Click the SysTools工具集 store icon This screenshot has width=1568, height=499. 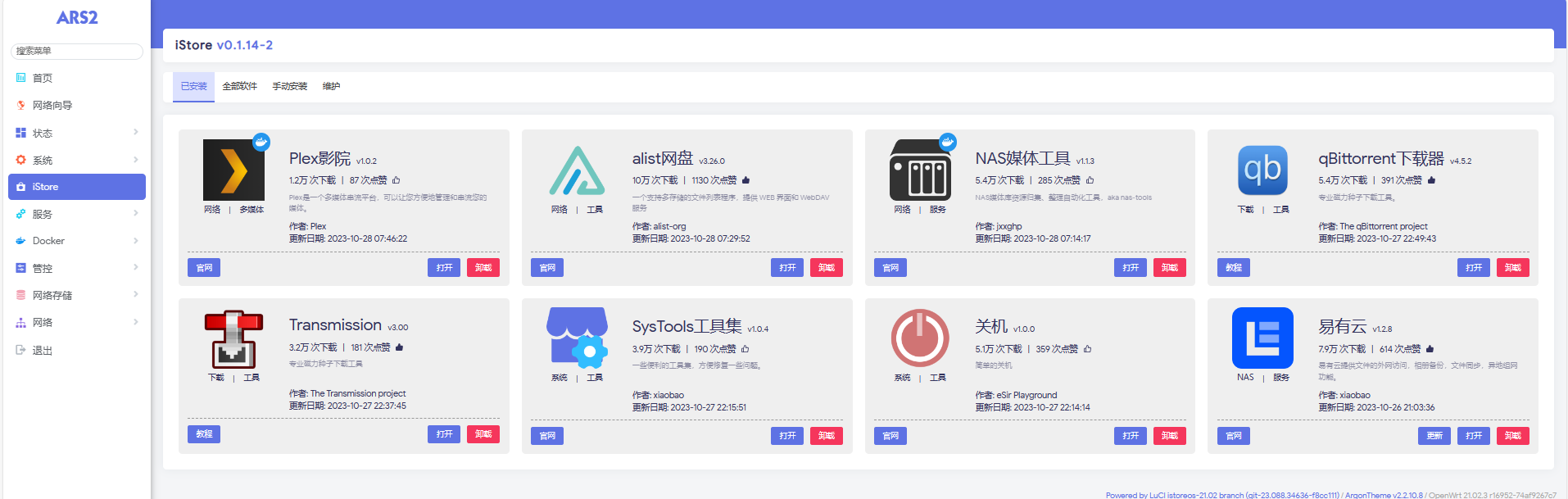tap(577, 338)
